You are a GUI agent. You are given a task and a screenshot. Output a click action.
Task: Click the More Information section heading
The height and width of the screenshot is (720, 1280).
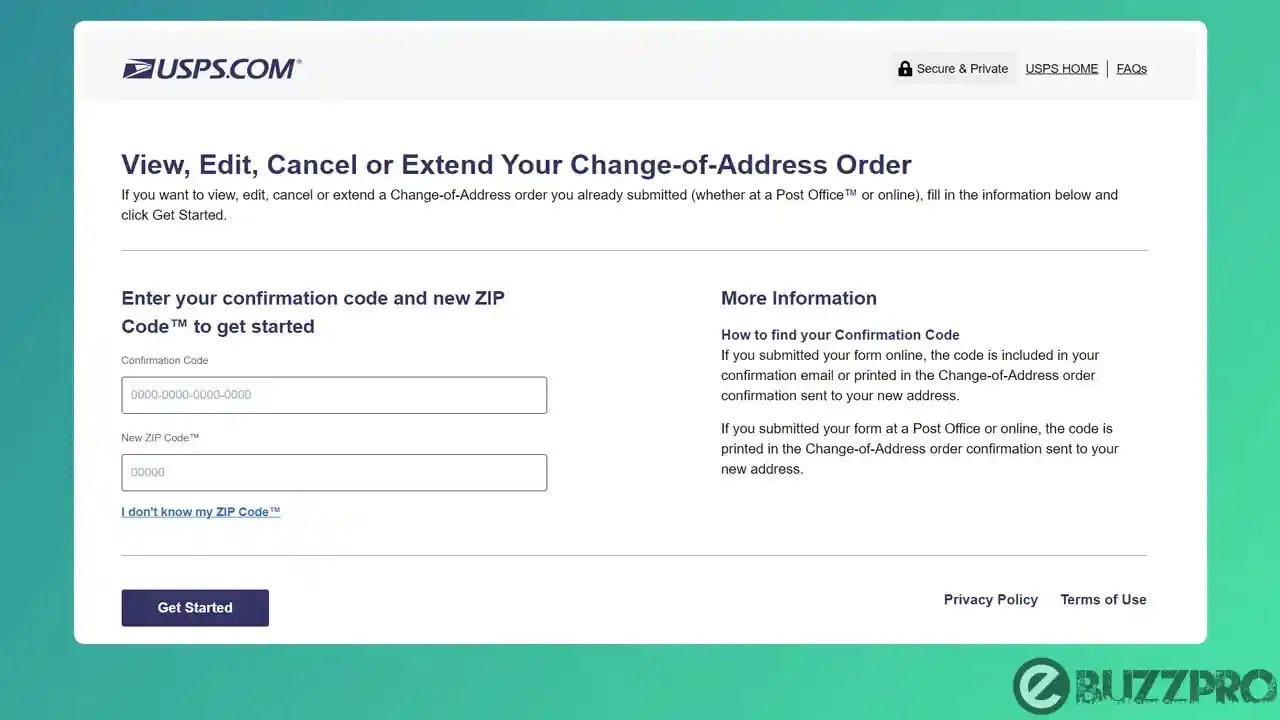[x=798, y=297]
